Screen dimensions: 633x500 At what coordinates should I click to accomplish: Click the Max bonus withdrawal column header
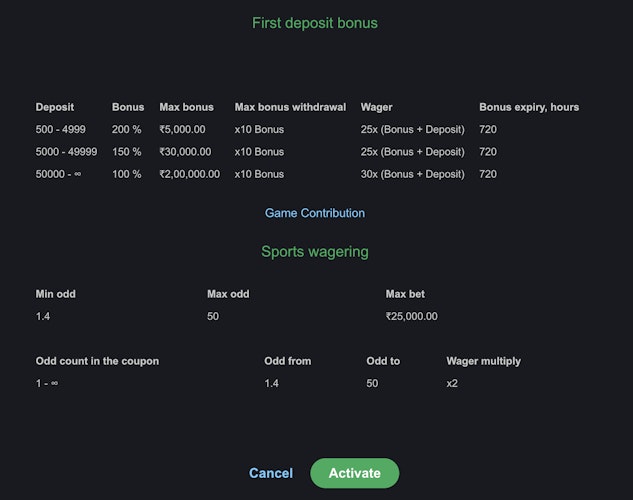(290, 107)
